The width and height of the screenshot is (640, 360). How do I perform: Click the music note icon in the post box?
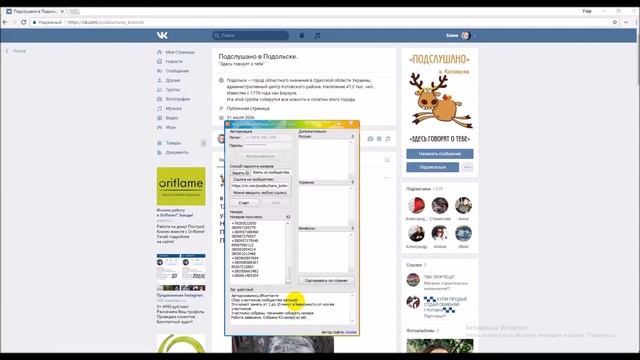tap(388, 139)
